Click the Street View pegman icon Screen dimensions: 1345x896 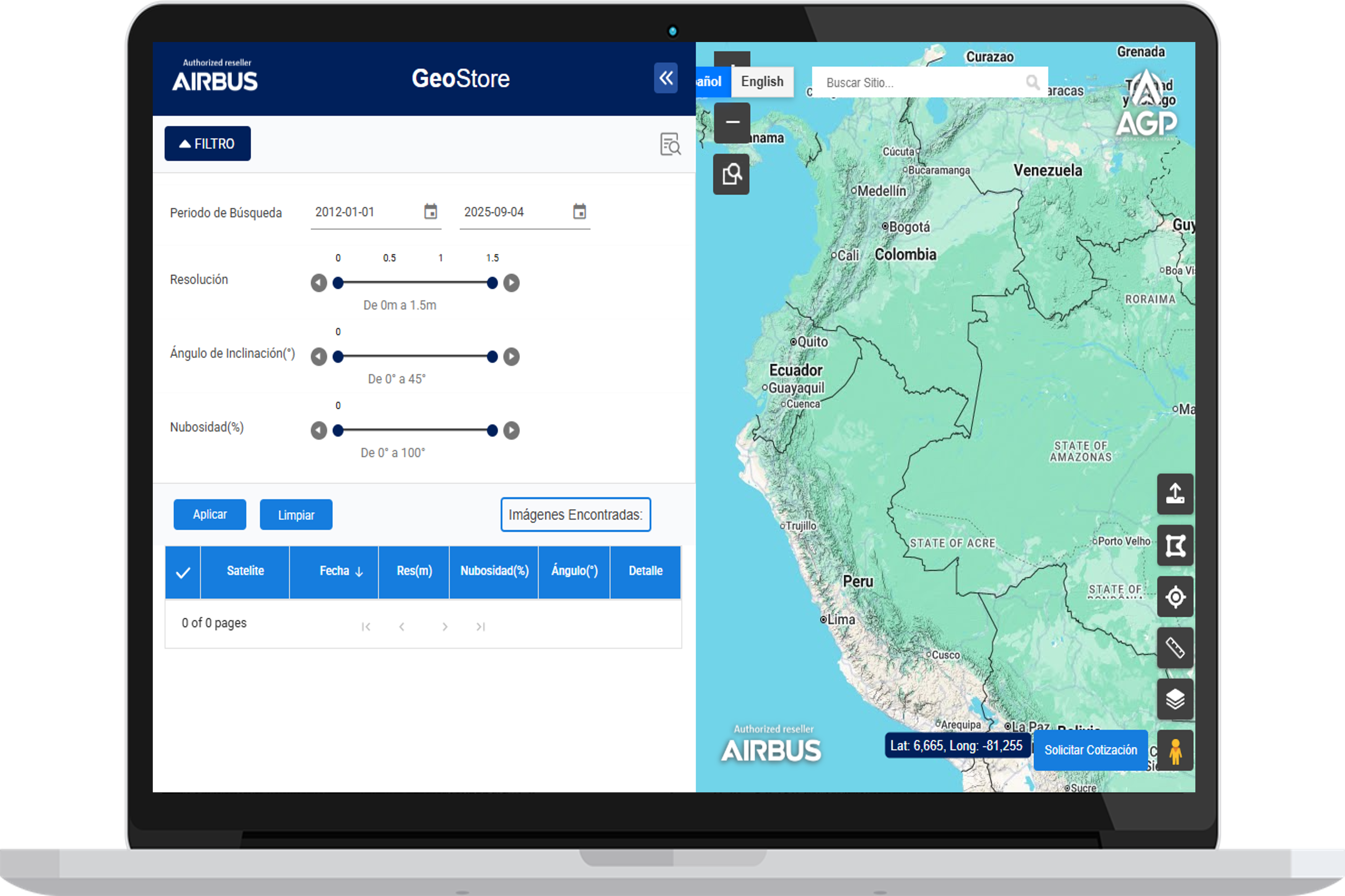click(1175, 751)
